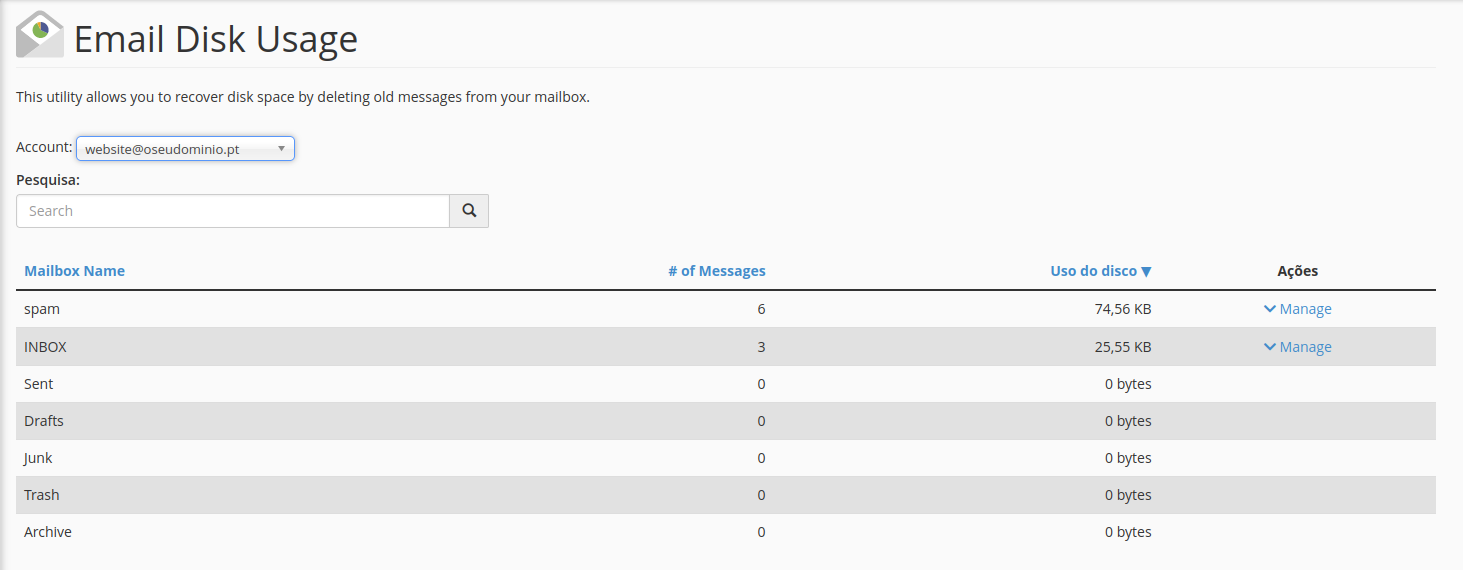Select the Archive mailbox row

(x=48, y=532)
